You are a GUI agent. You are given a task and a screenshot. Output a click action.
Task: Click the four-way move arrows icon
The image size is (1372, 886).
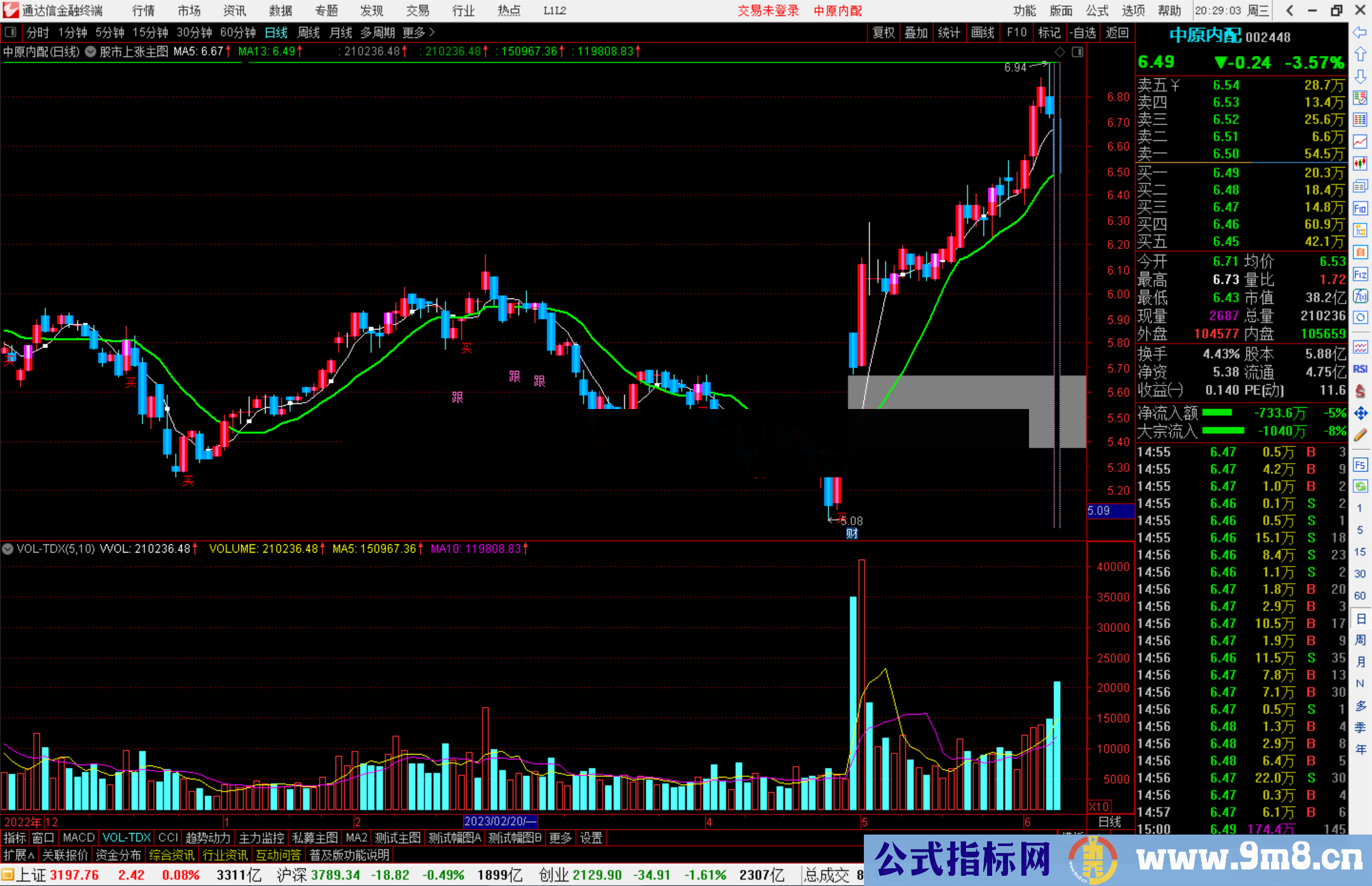click(x=1360, y=413)
